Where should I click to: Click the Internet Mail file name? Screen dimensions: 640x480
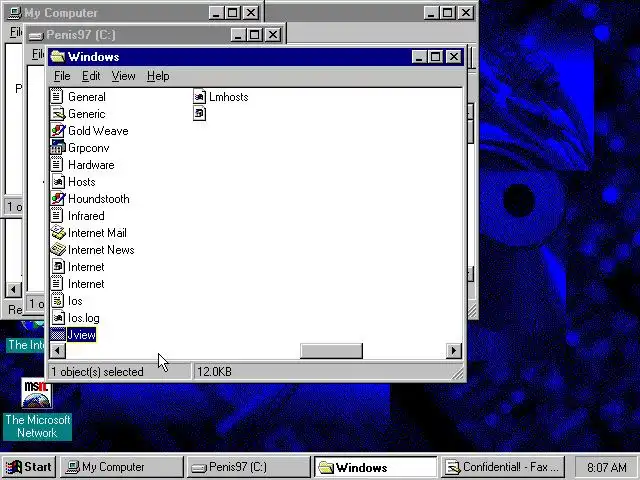tap(97, 233)
